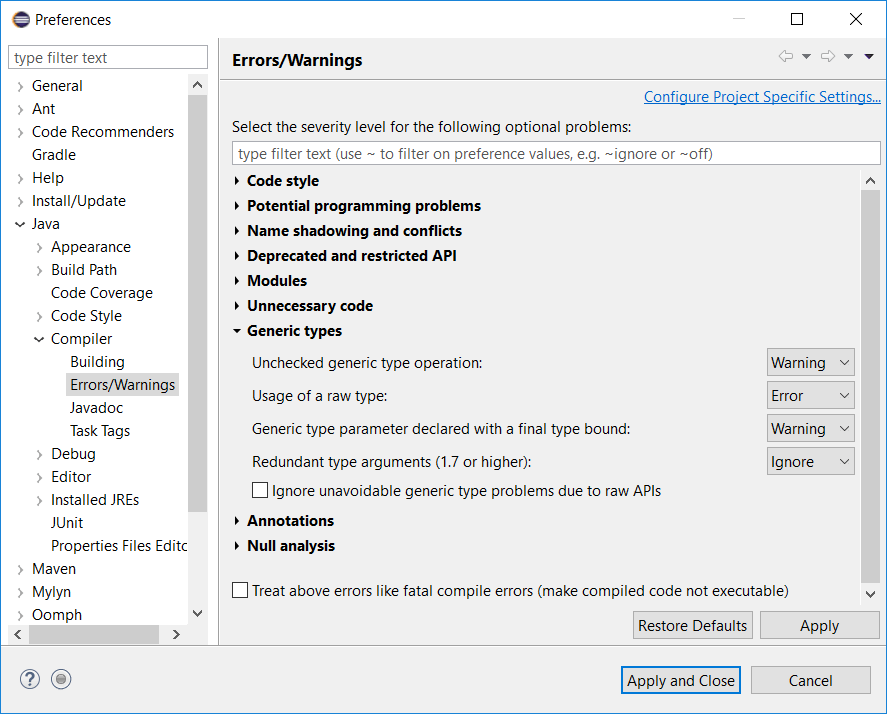Click the options pane scroll down arrow
The height and width of the screenshot is (714, 887).
pos(871,594)
